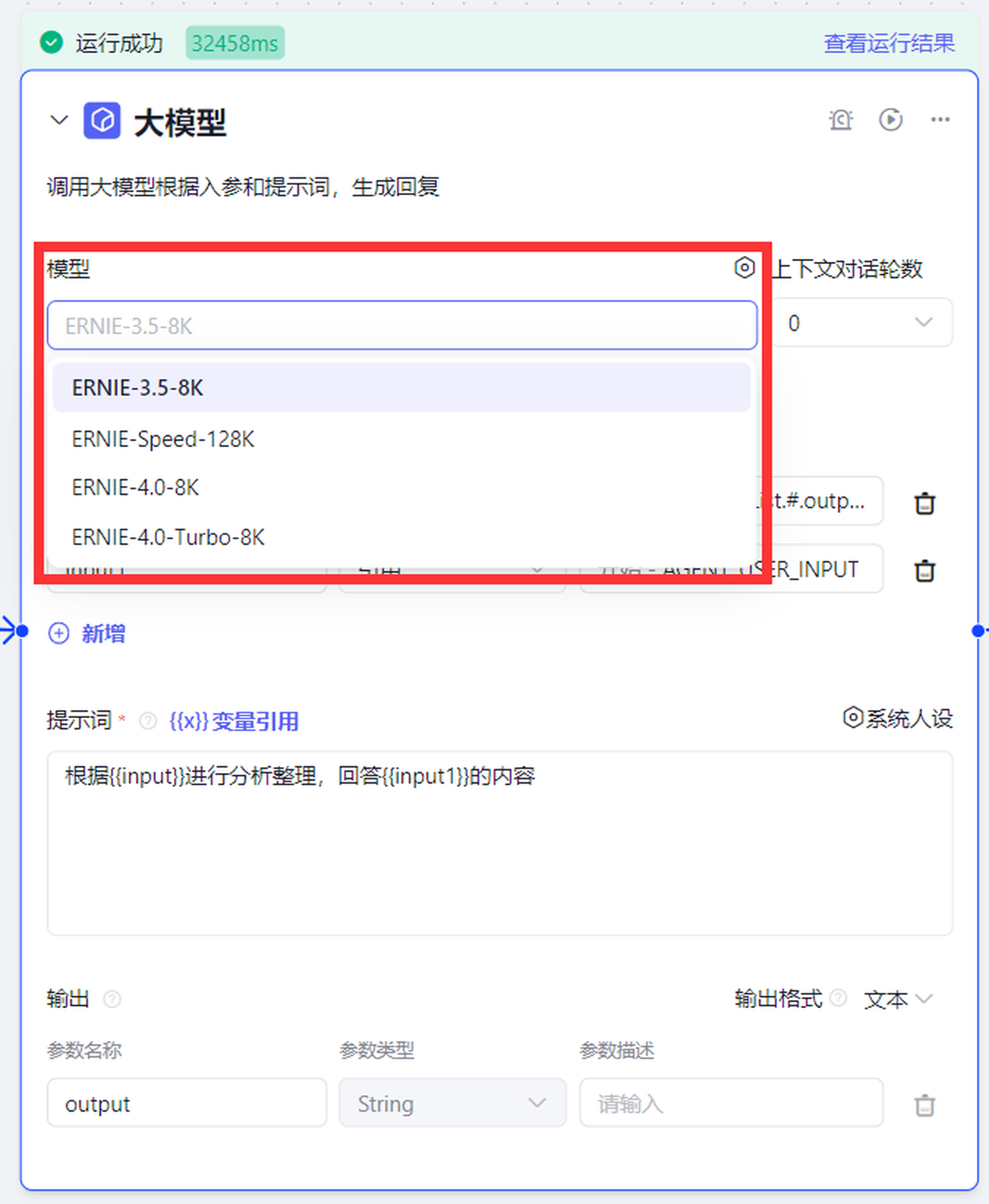Image resolution: width=989 pixels, height=1204 pixels.
Task: Open the debug icon in node header
Action: [x=841, y=119]
